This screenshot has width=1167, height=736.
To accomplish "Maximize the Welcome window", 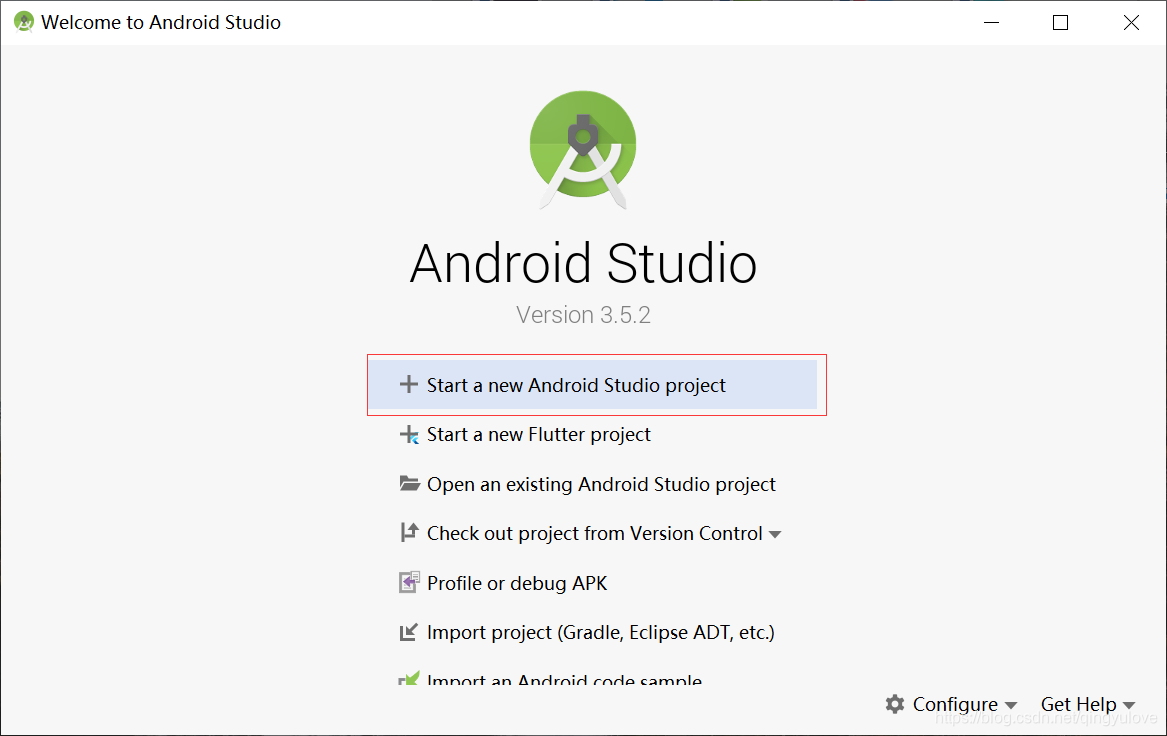I will click(1061, 22).
